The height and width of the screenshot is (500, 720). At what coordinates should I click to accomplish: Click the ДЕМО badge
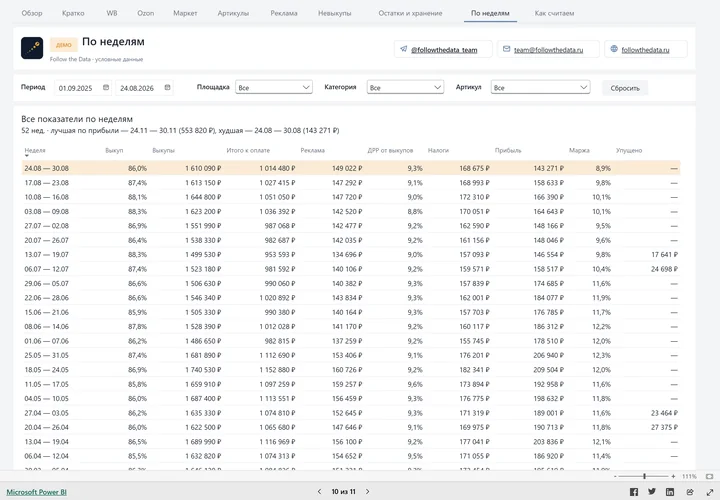(63, 45)
